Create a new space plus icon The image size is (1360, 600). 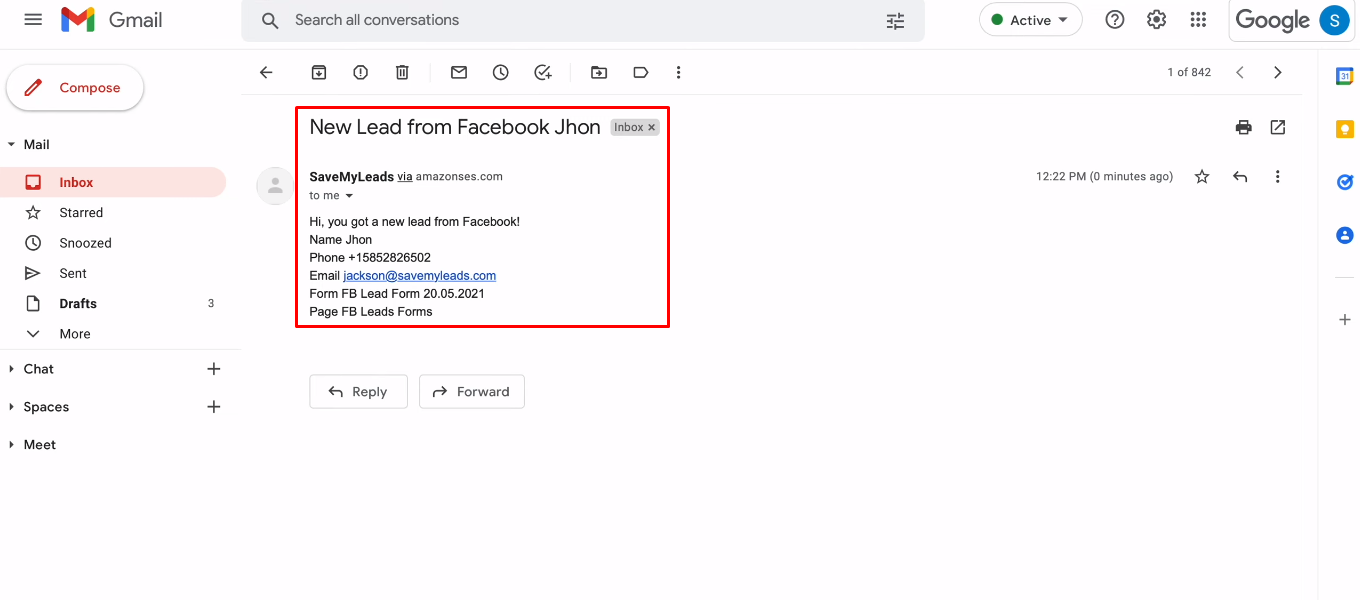tap(213, 407)
